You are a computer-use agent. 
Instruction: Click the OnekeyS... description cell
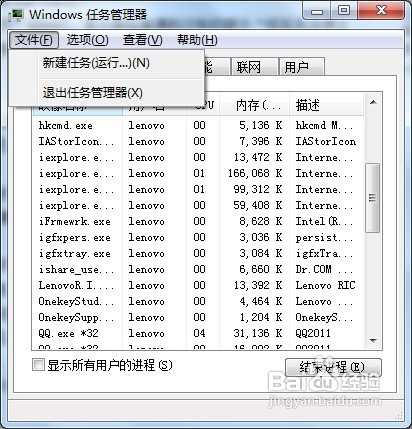324,317
